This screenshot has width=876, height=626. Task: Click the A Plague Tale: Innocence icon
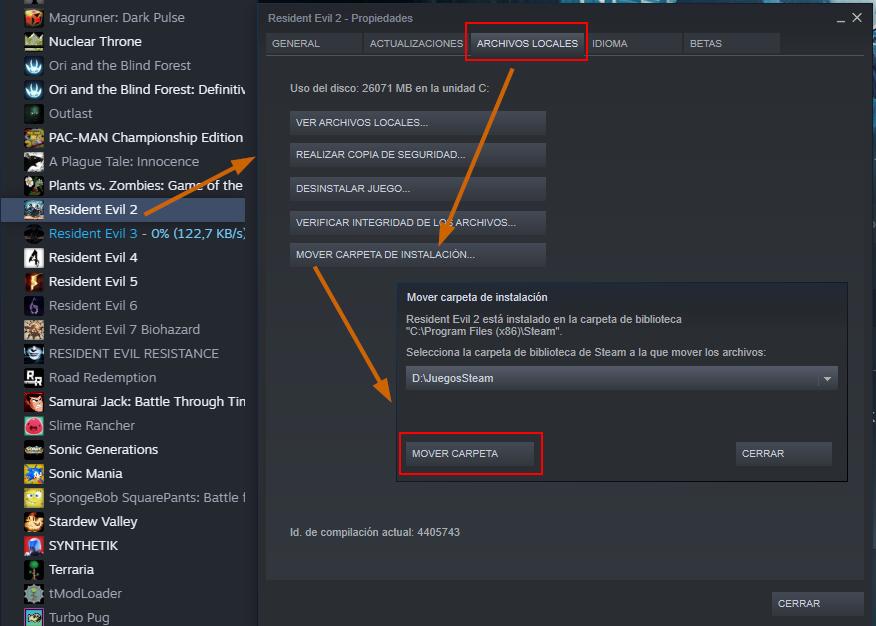point(34,162)
